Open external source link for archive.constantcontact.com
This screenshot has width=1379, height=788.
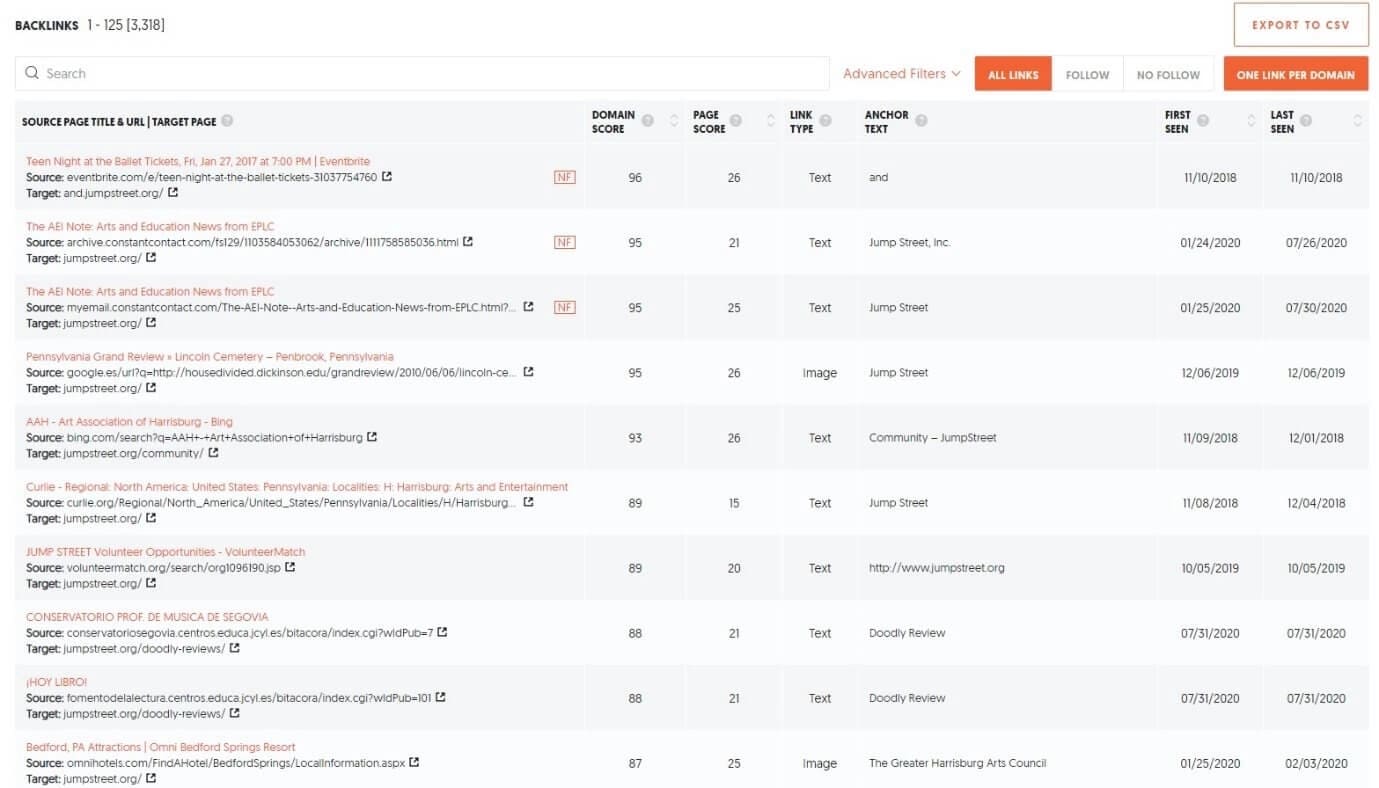468,242
